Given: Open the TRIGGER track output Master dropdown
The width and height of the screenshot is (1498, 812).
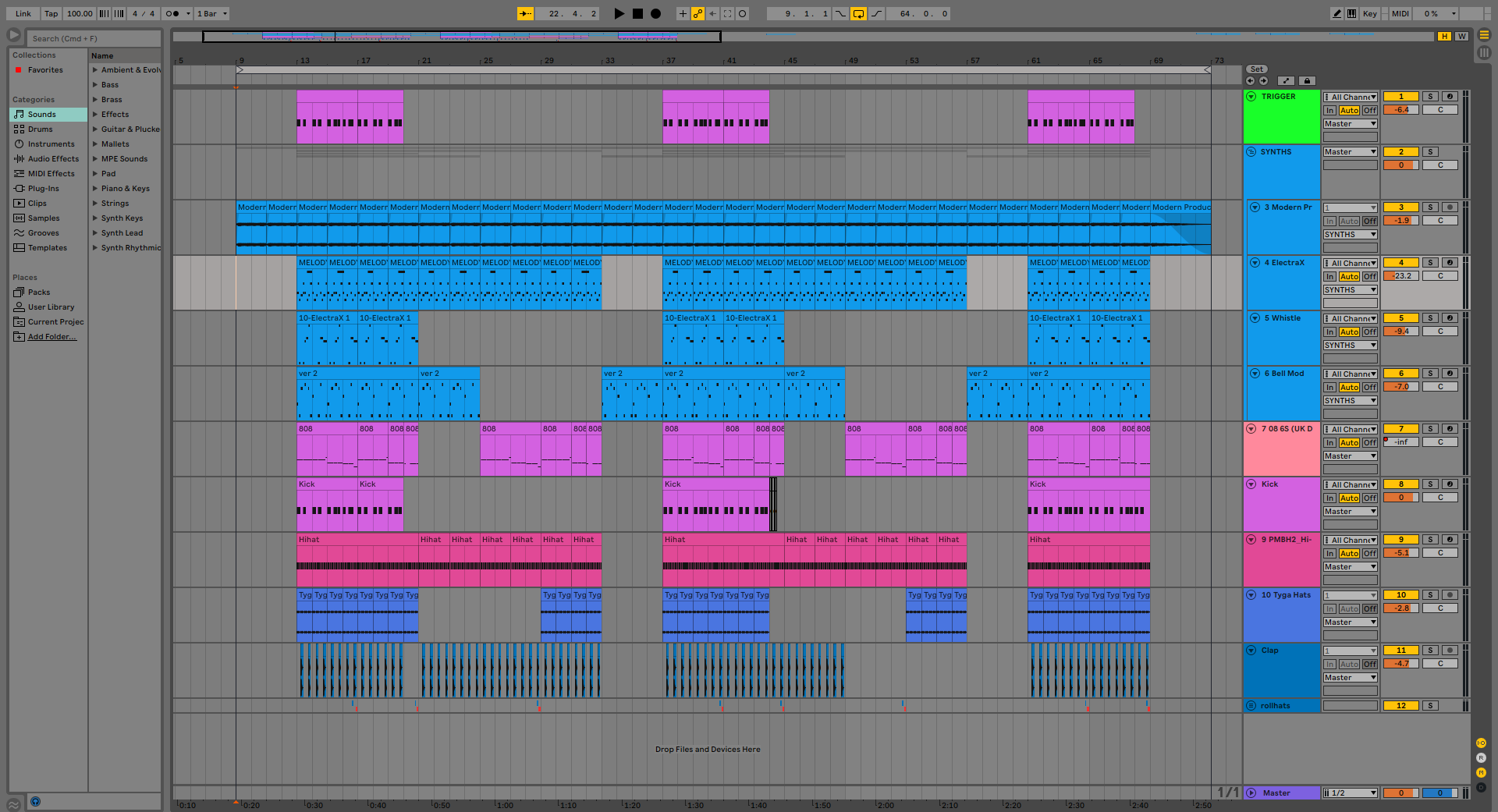Looking at the screenshot, I should (1350, 124).
